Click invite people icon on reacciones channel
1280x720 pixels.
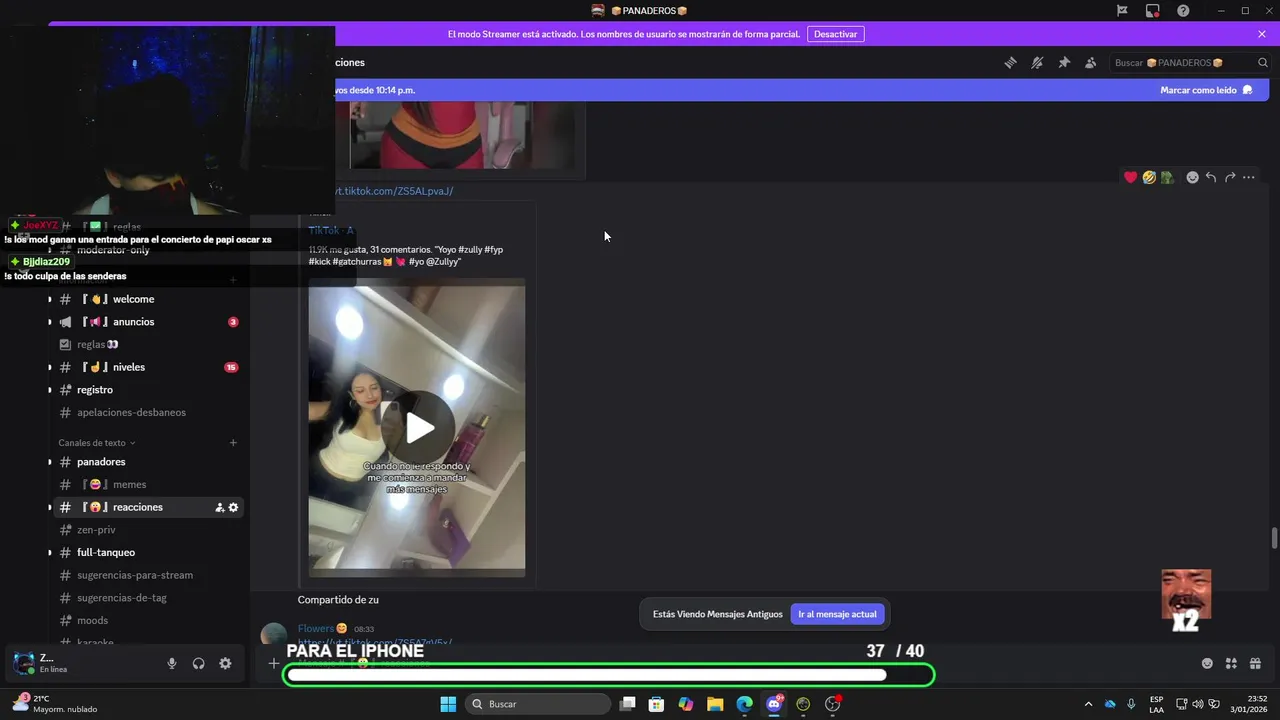[219, 508]
